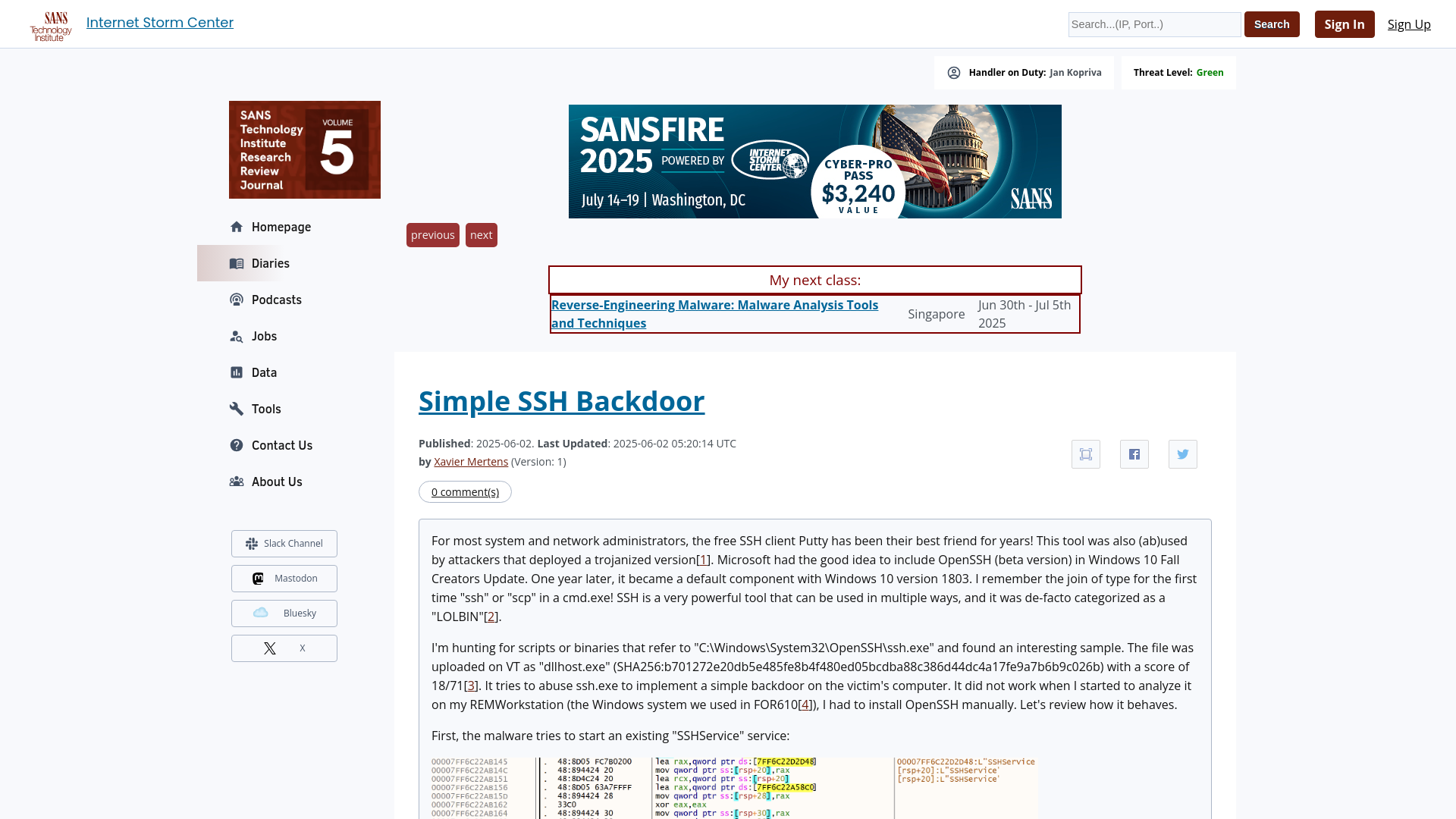Open the Homepage menu item
Viewport: 1456px width, 819px height.
coord(281,227)
